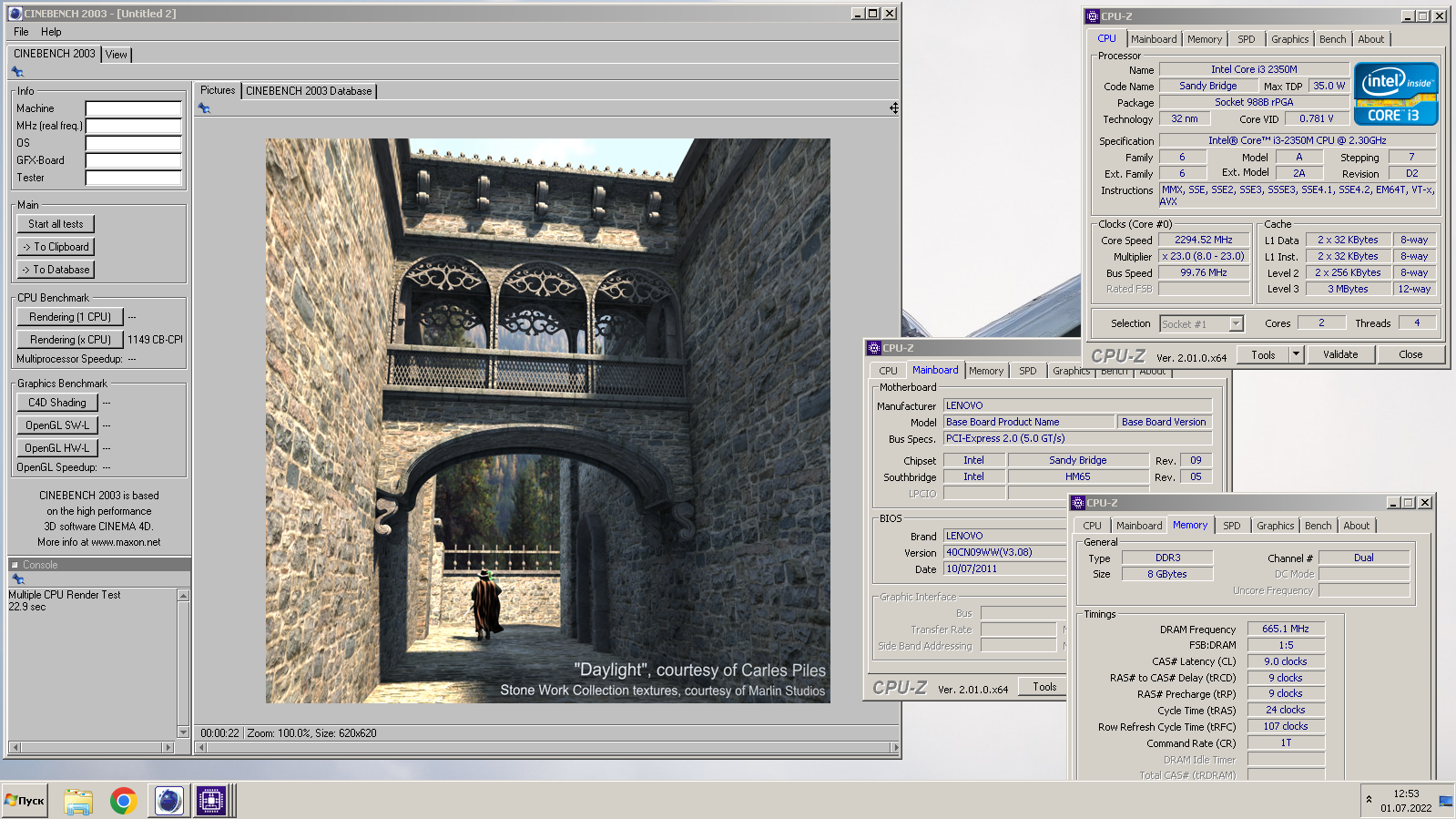Open Memory tab in top CPU-Z window
This screenshot has height=819, width=1456.
pyautogui.click(x=1205, y=39)
